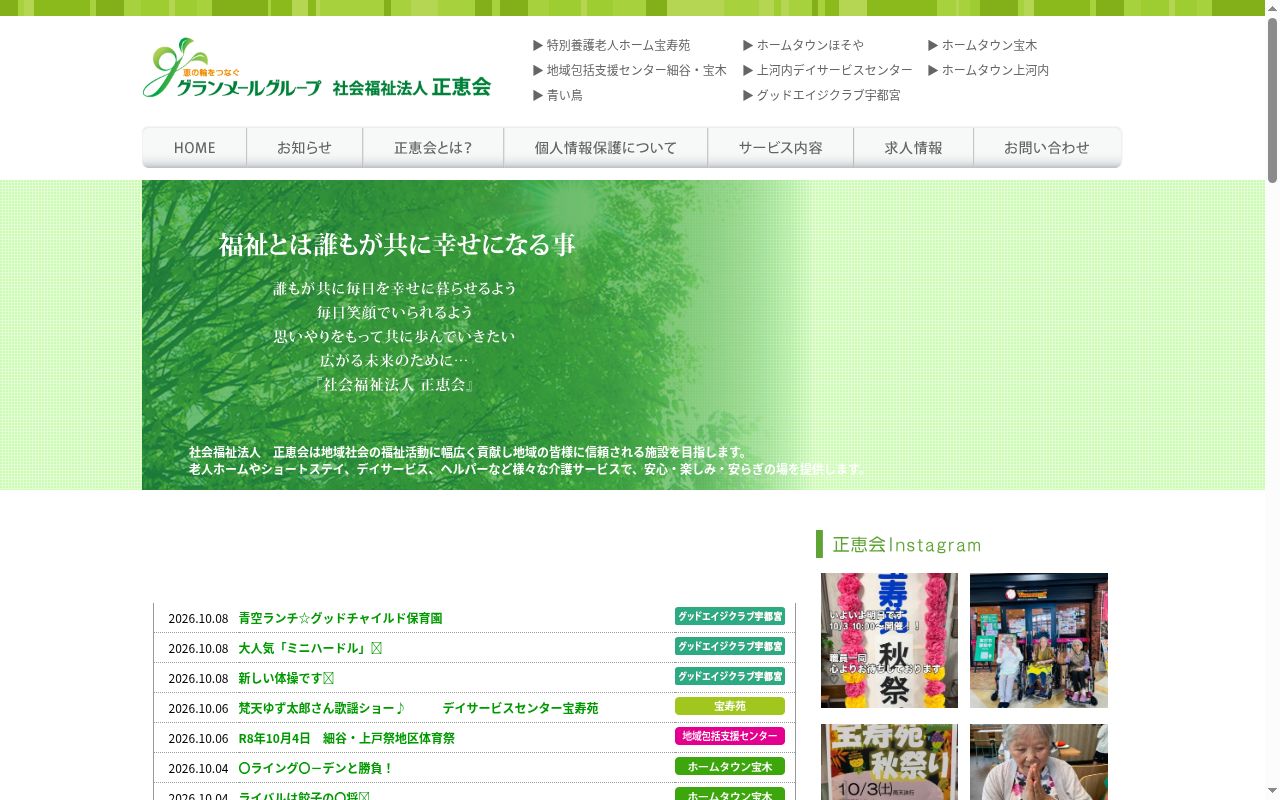Open the HOME menu item
Screen dimensions: 1280x800
[x=194, y=147]
